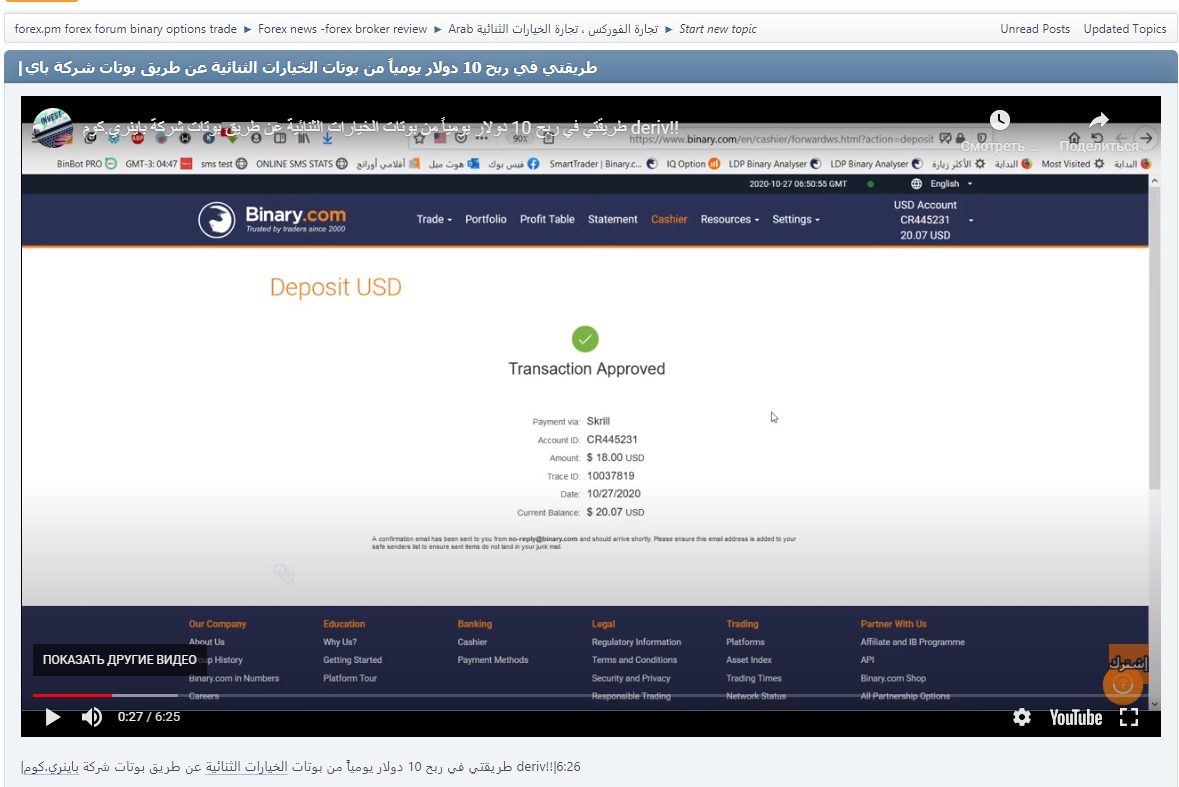Viewport: 1179px width, 787px height.
Task: Select Cashier in the Binary.com navbar
Action: 668,219
